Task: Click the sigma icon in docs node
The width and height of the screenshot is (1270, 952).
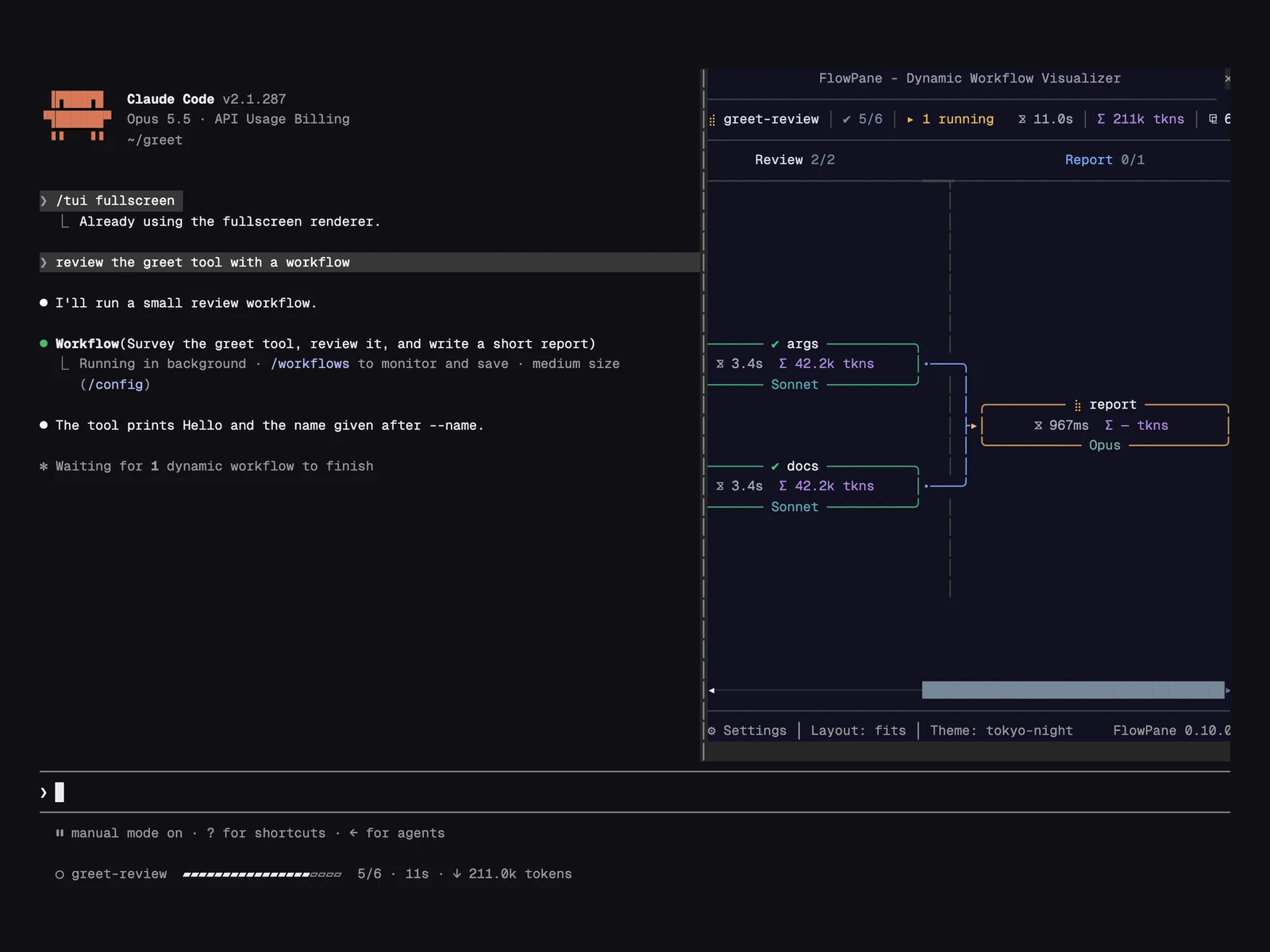Action: (x=783, y=486)
